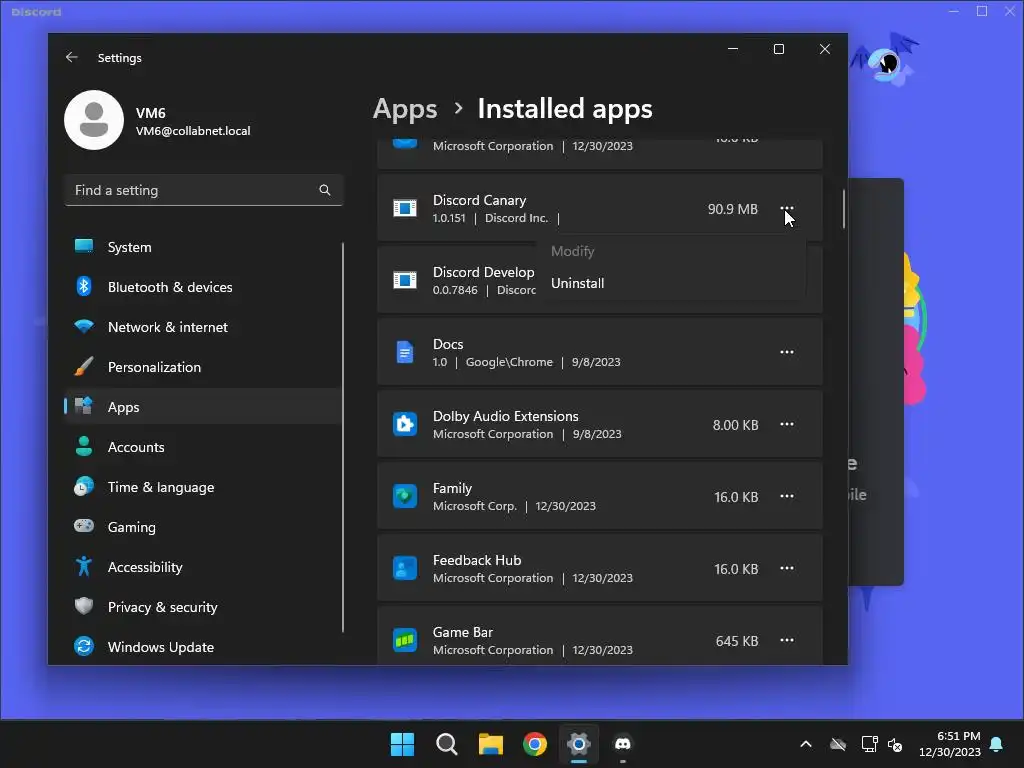Click in the Find a setting field

tap(204, 190)
